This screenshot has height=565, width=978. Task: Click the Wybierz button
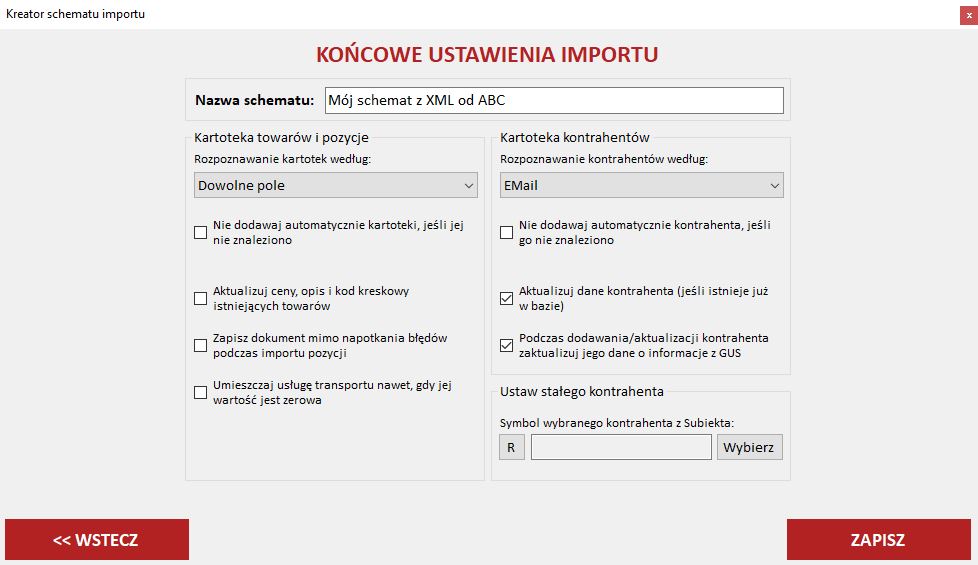(749, 447)
